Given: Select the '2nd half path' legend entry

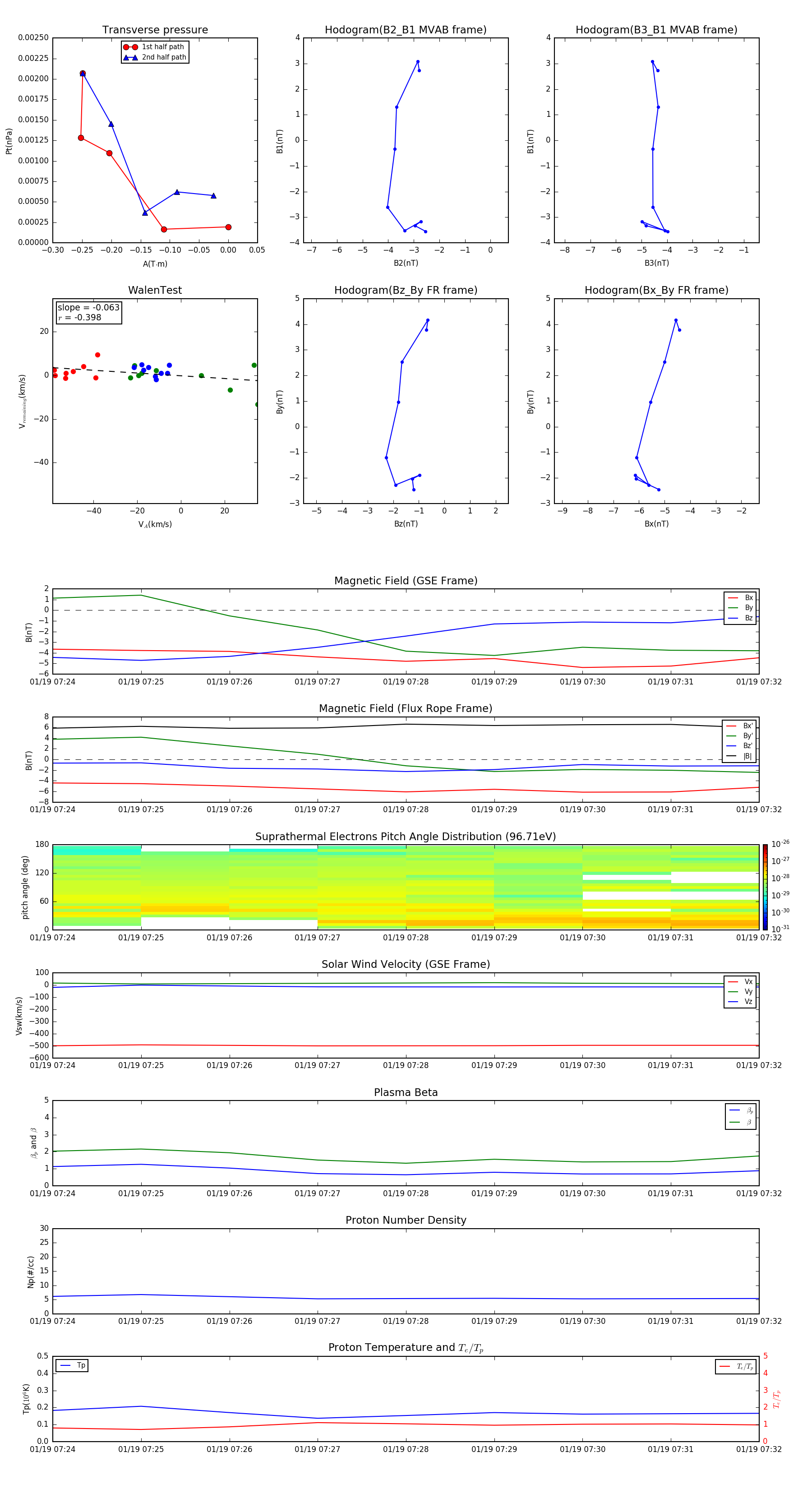Looking at the screenshot, I should (x=154, y=57).
